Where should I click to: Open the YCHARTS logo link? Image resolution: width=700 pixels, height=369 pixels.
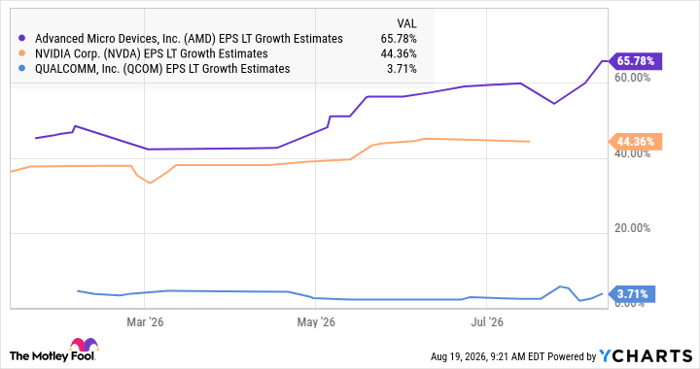646,356
